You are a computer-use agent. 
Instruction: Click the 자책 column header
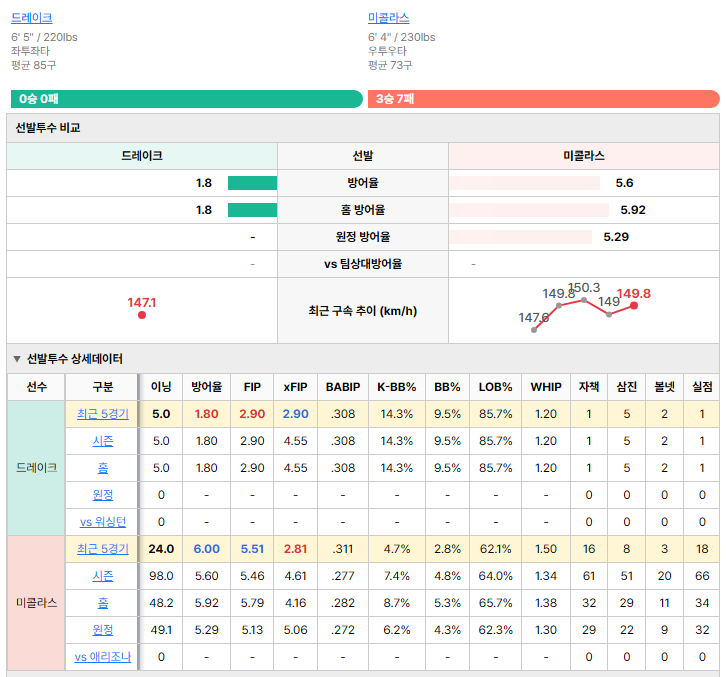589,387
